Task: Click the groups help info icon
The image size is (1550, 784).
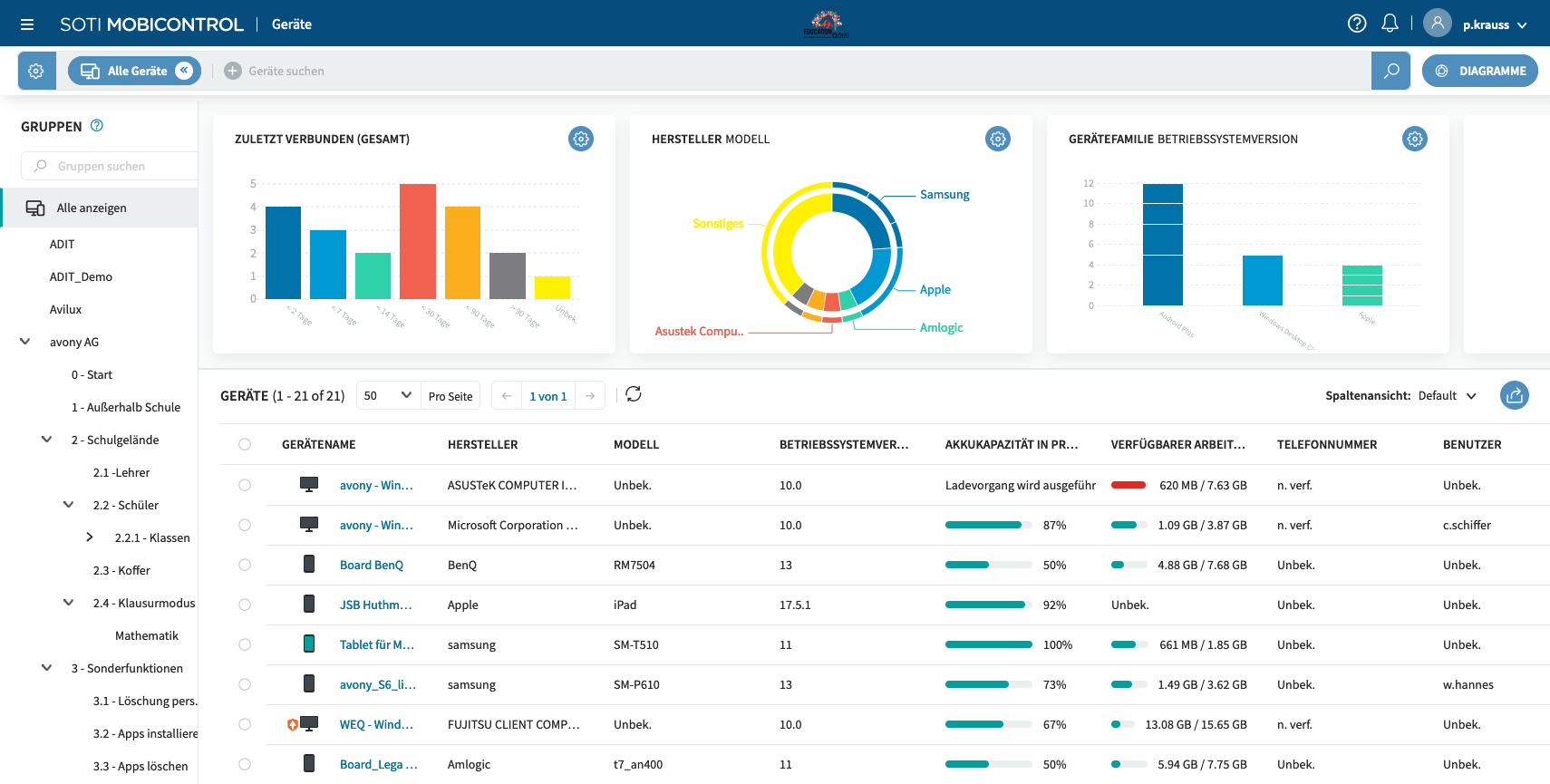Action: click(x=97, y=126)
